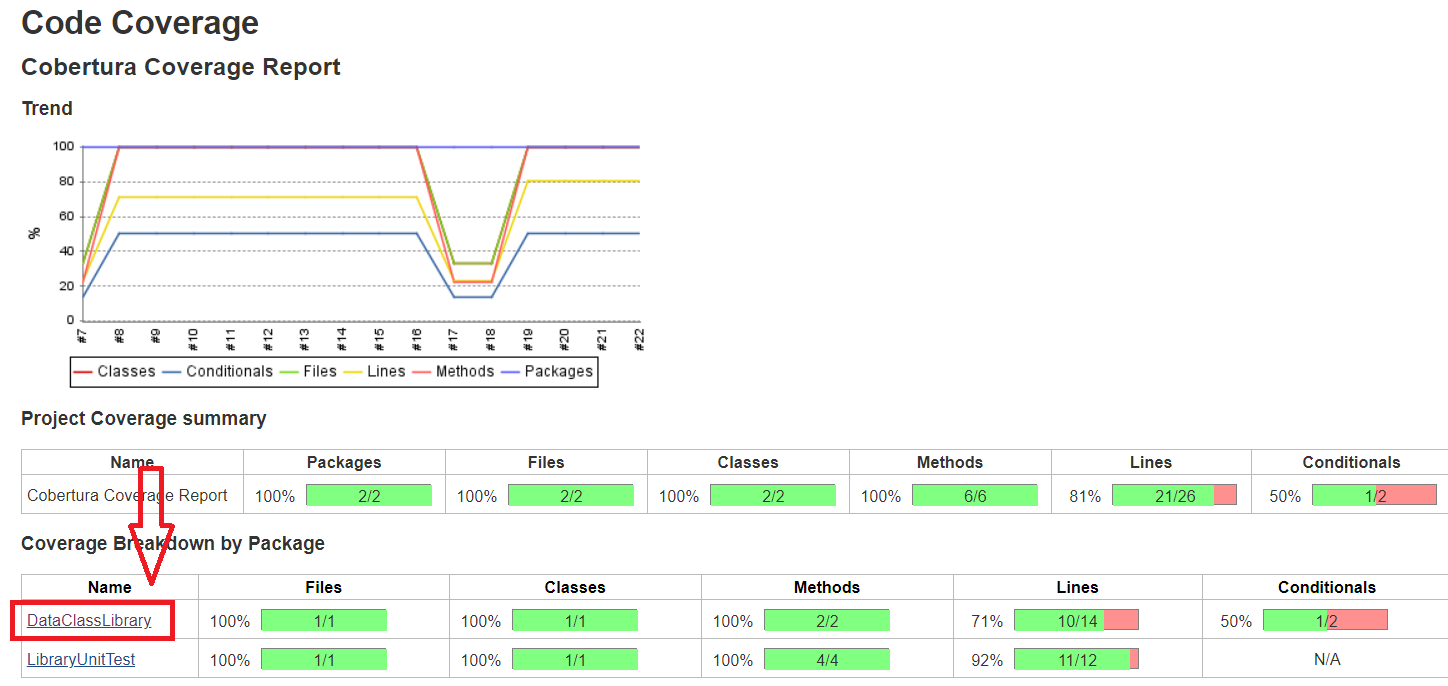Image resolution: width=1448 pixels, height=686 pixels.
Task: Click the project Classes 2/2 coverage bar
Action: pyautogui.click(x=773, y=495)
